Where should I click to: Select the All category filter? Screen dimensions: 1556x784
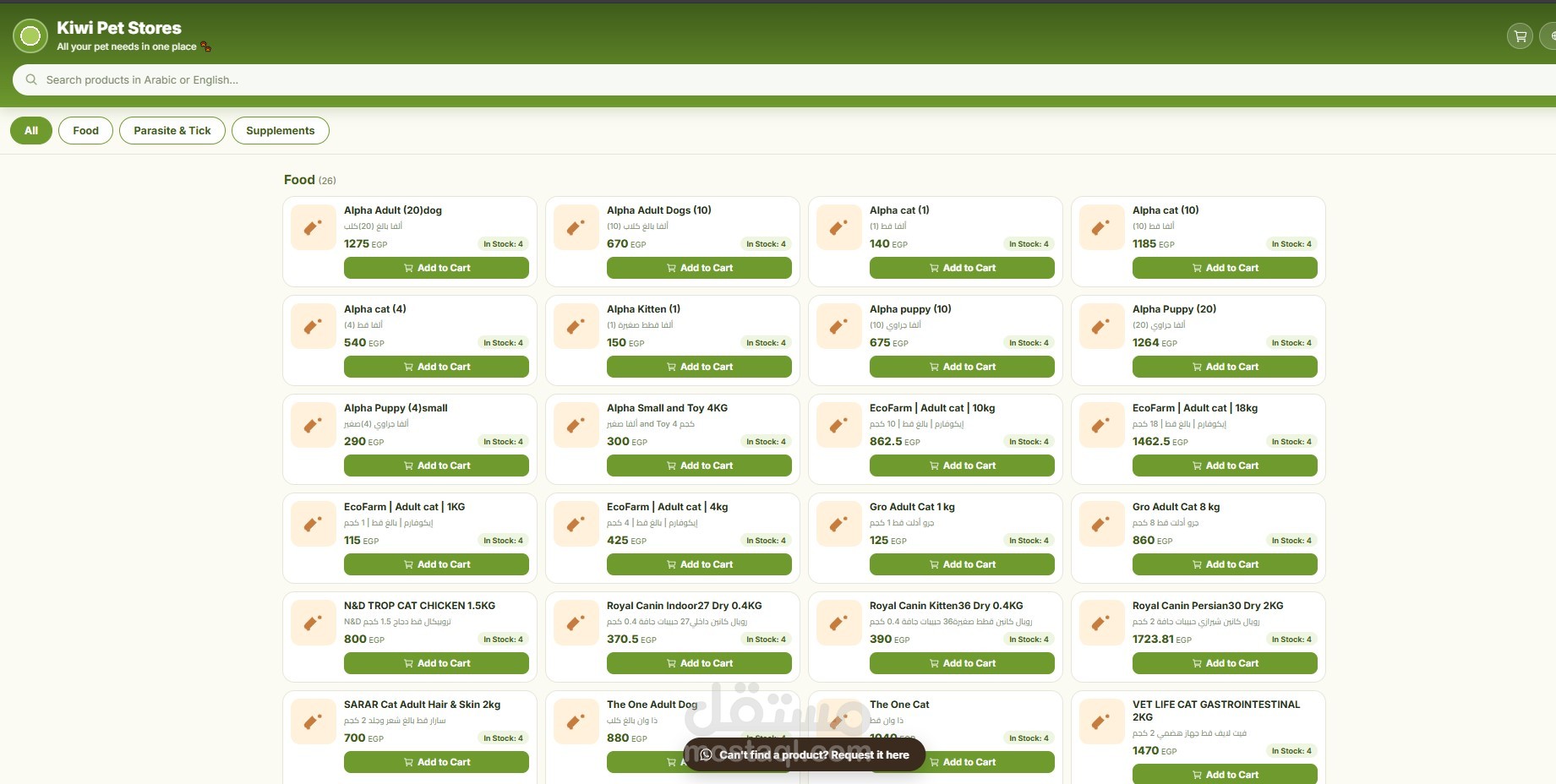[x=31, y=130]
